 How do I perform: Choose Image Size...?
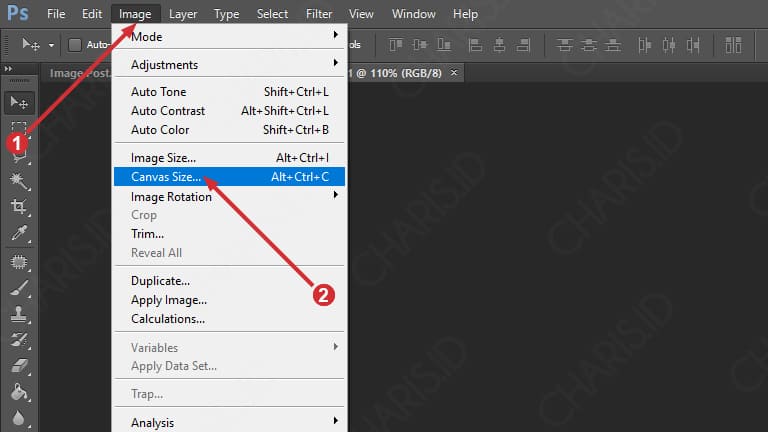point(229,158)
